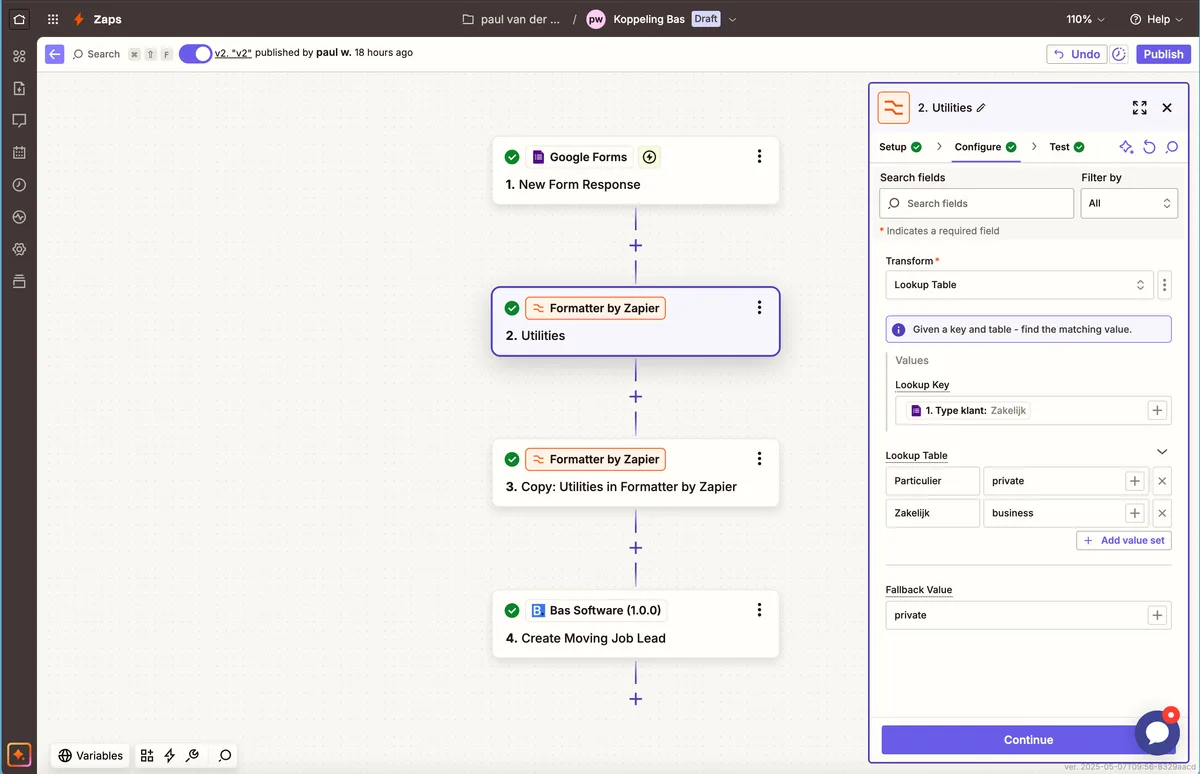
Task: Open the left sidebar apps/assets icon
Action: [x=19, y=56]
